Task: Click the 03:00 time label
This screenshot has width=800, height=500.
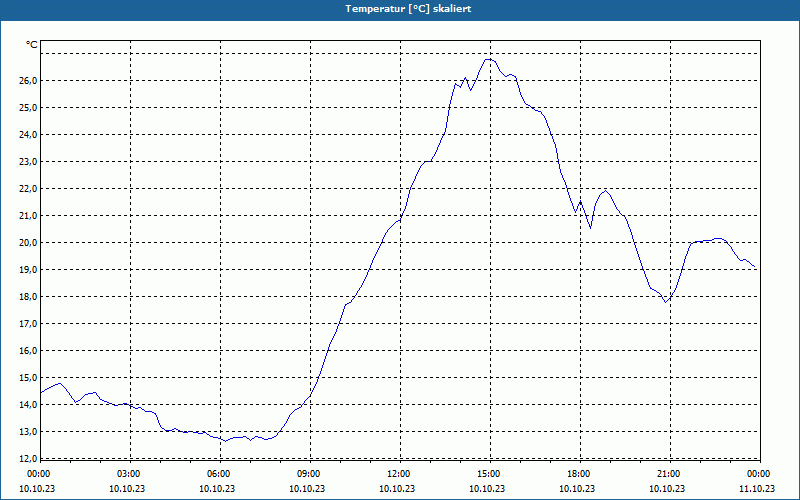Action: click(x=128, y=474)
